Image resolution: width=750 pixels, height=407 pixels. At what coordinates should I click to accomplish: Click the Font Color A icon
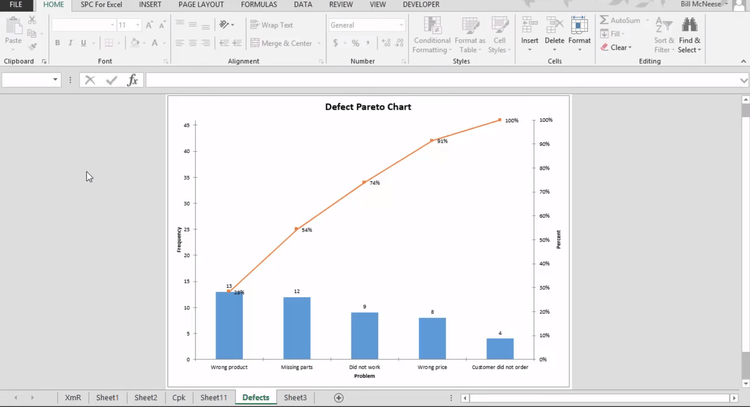[x=154, y=43]
